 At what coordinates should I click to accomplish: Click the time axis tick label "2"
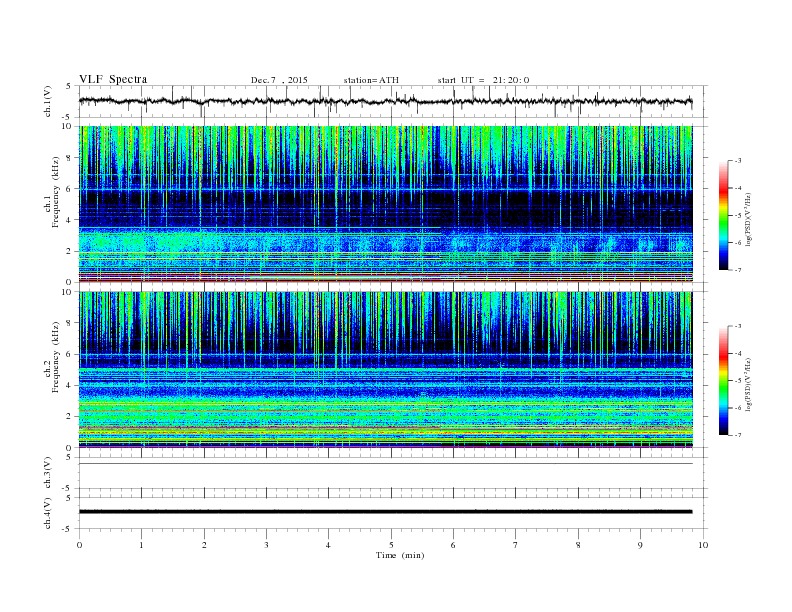point(204,545)
